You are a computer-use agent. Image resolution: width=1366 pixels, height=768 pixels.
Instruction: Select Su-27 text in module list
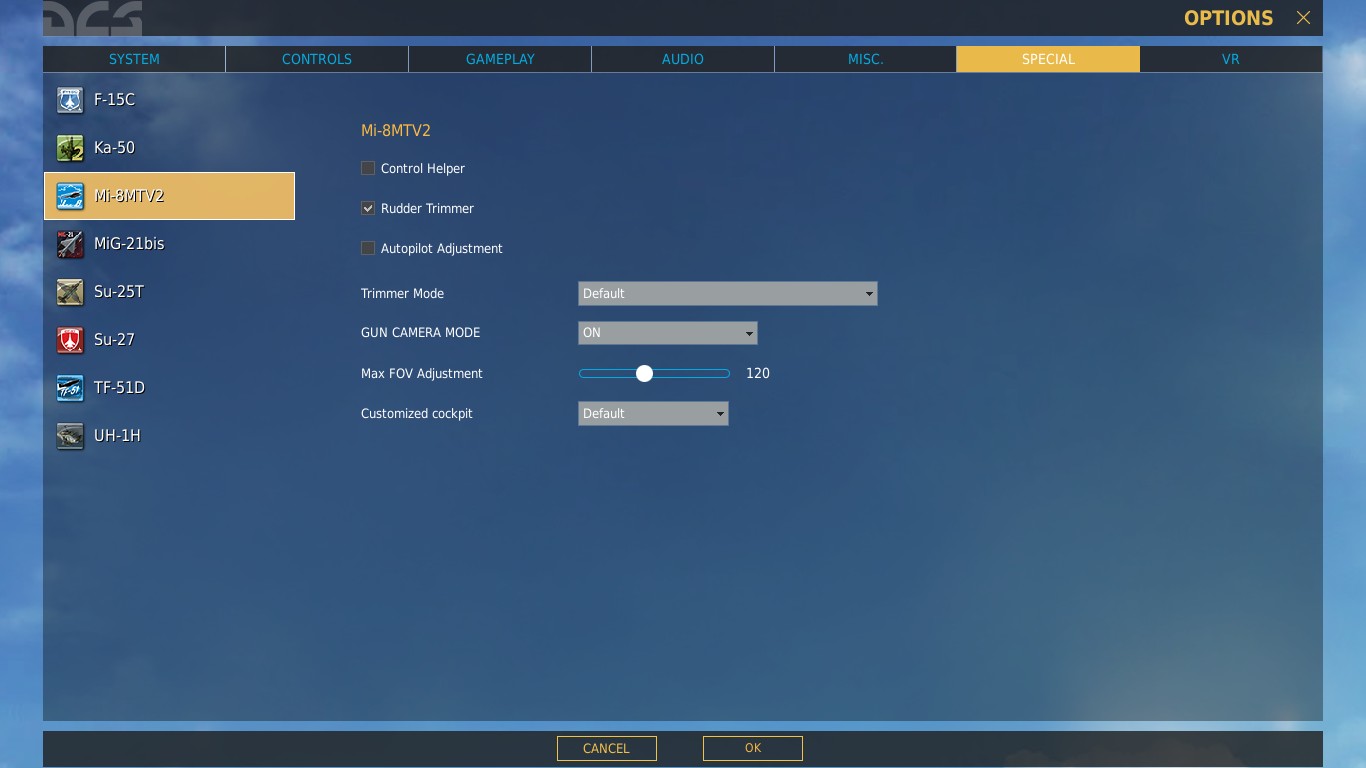(x=114, y=340)
